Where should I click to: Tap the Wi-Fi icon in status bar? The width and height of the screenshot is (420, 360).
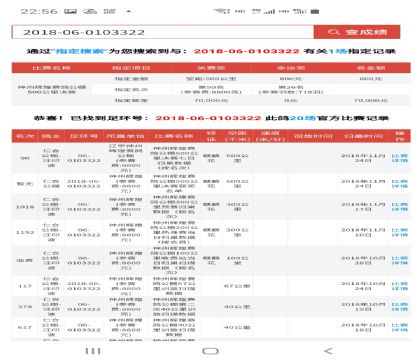(x=222, y=11)
